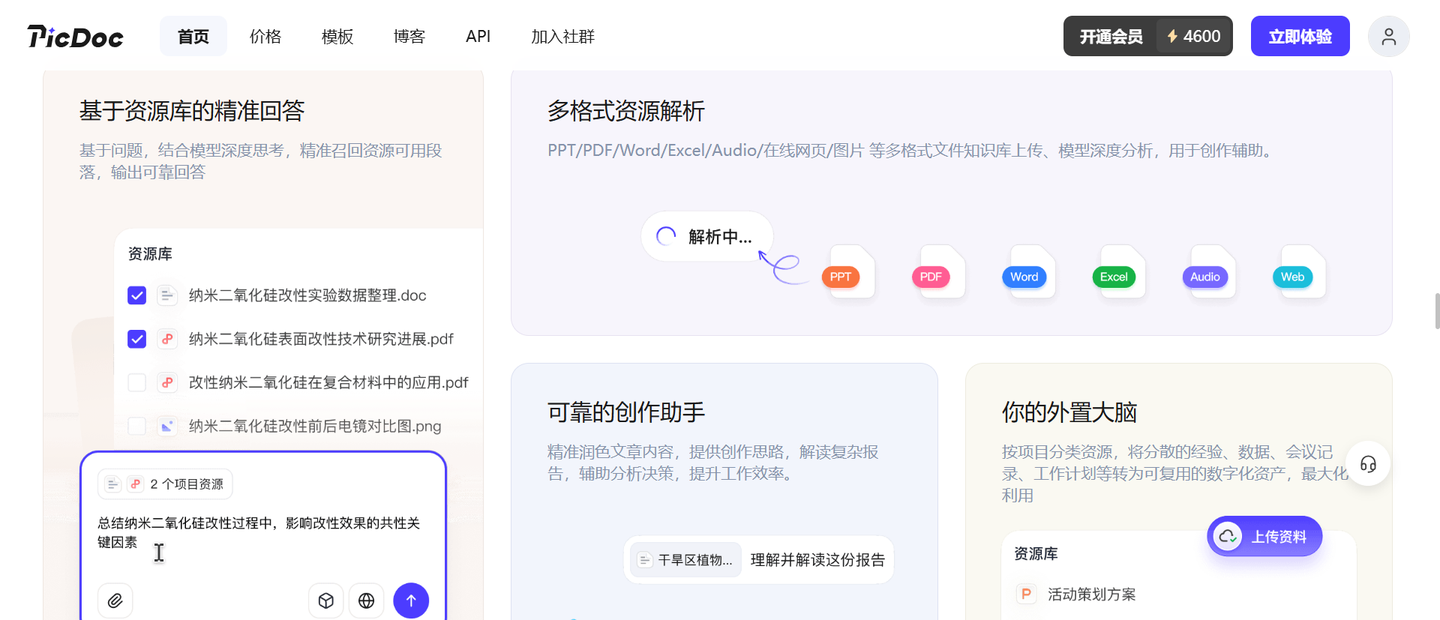1440x620 pixels.
Task: Click the cube model icon
Action: [326, 601]
